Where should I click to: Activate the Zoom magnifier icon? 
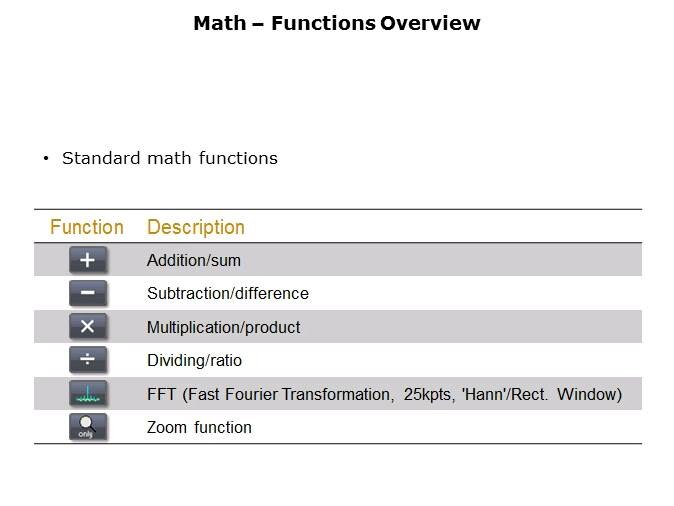click(x=87, y=427)
